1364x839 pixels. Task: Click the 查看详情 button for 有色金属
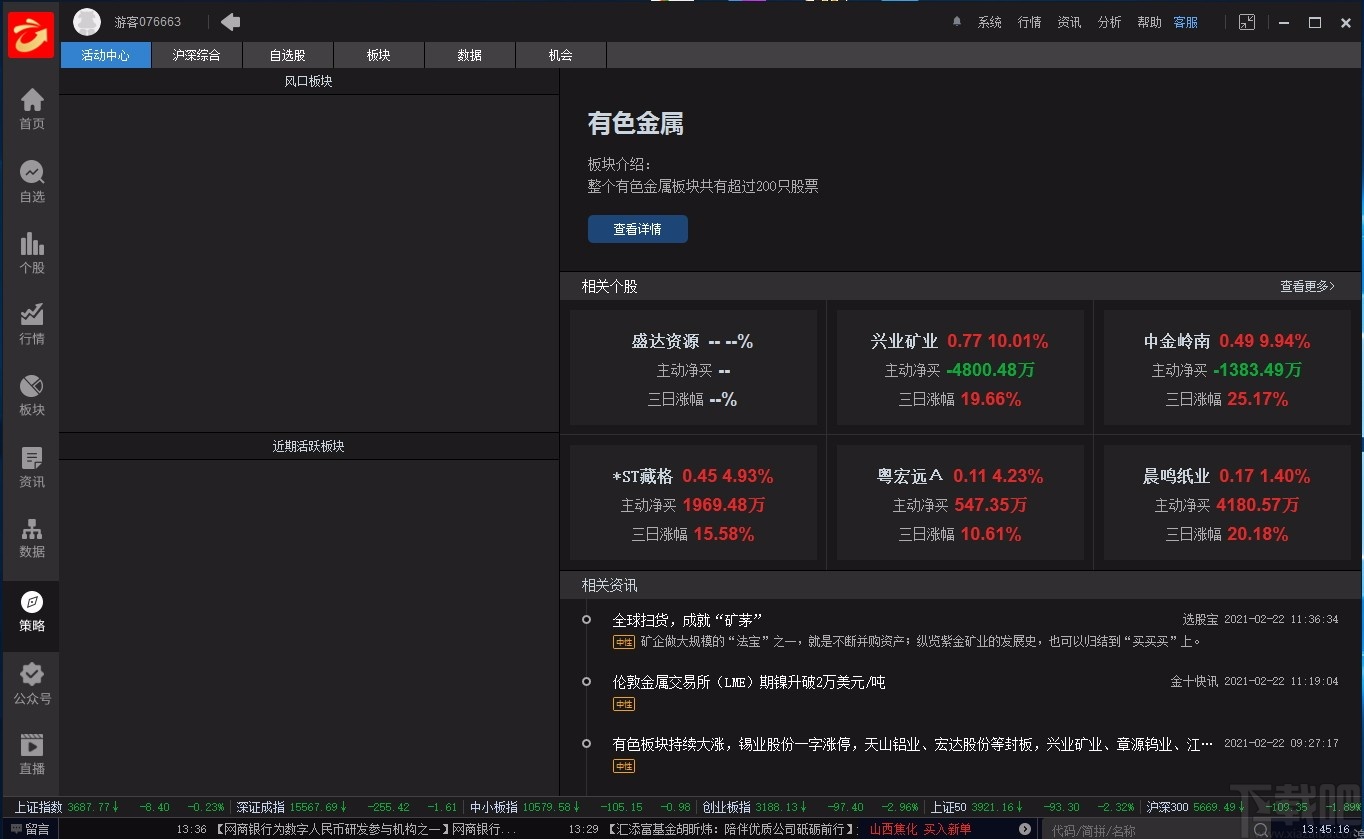point(637,228)
